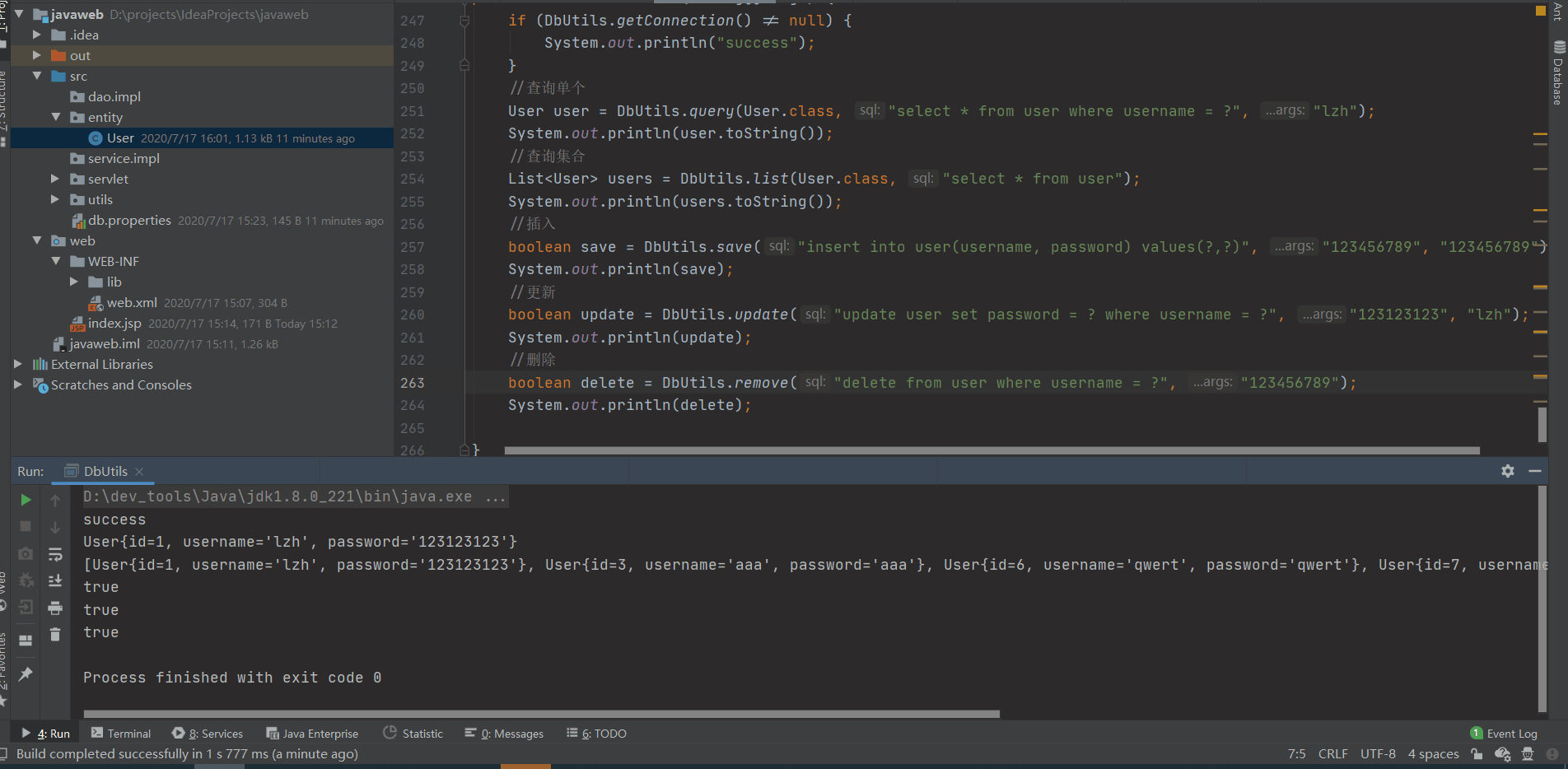Click the cloud help settings icon in status bar
The width and height of the screenshot is (1568, 769).
1502,754
